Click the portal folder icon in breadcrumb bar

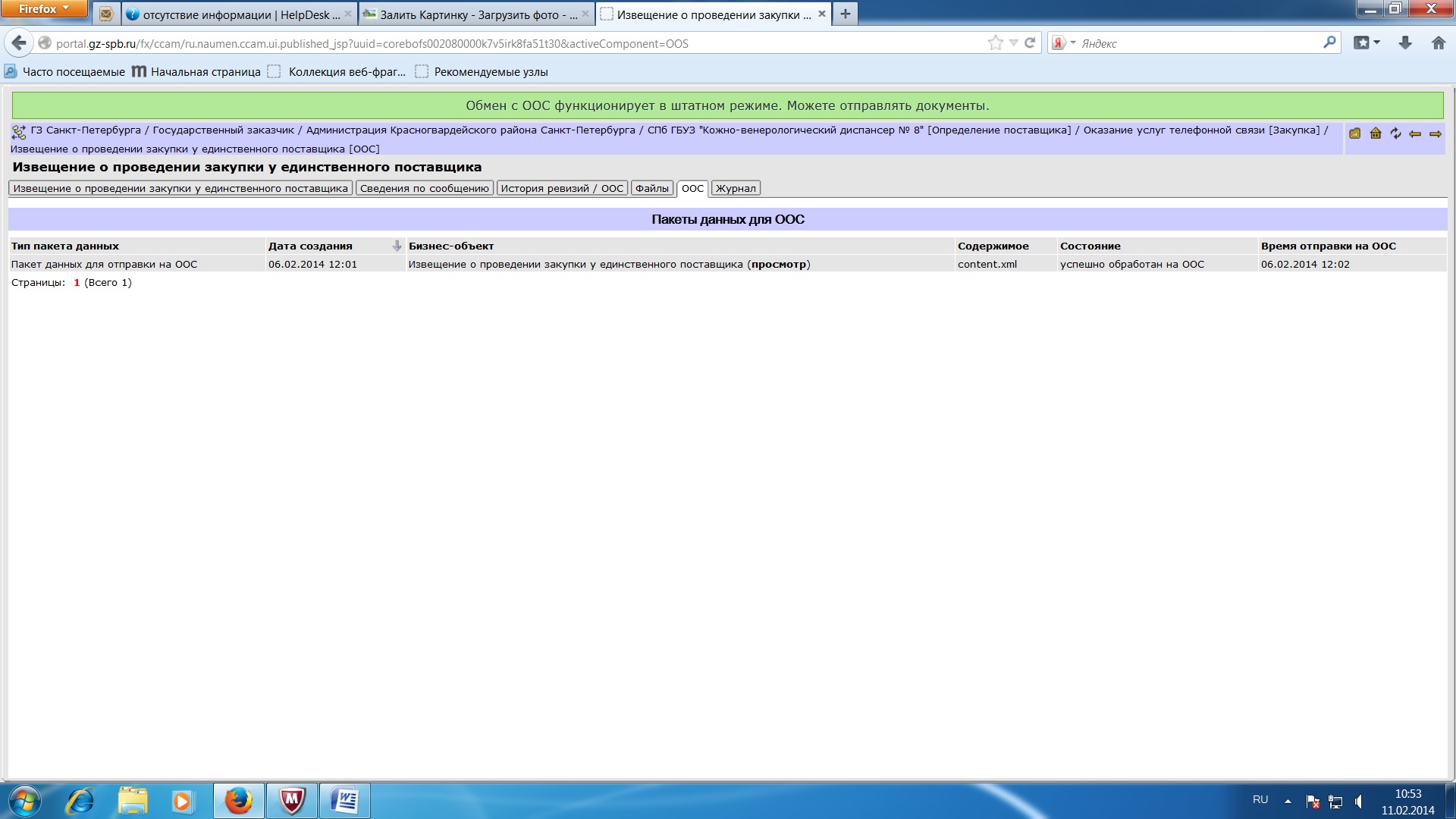(x=1354, y=133)
